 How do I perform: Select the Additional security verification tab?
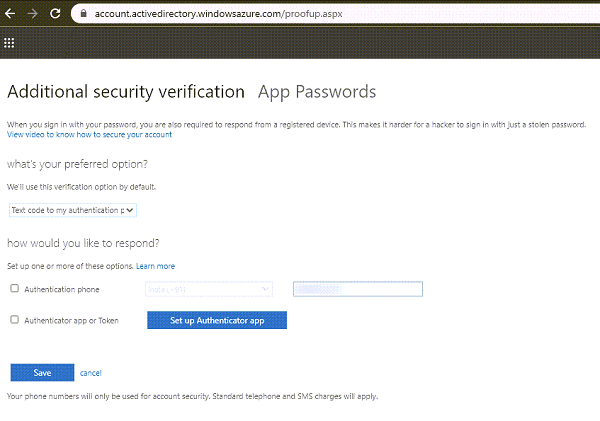click(126, 92)
